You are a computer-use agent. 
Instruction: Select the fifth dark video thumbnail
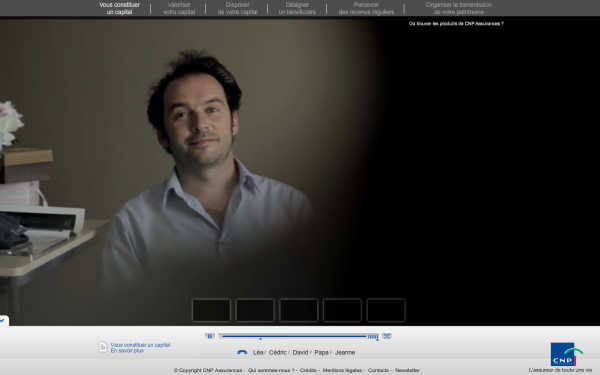pos(386,310)
